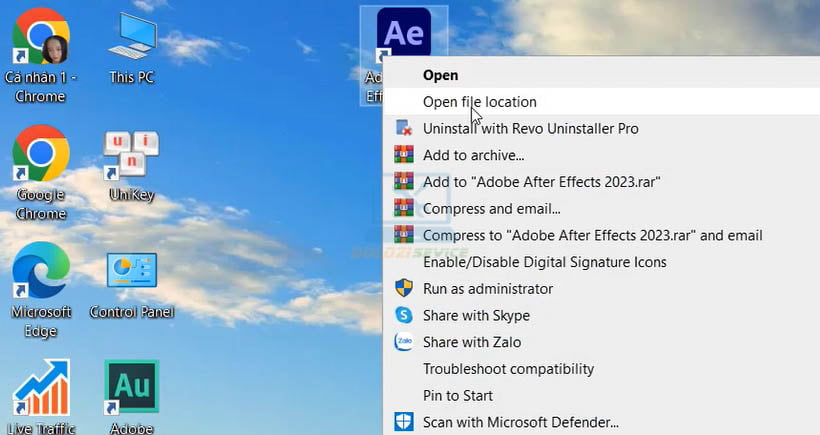
Task: Select the Control Panel desktop icon
Action: click(x=132, y=285)
